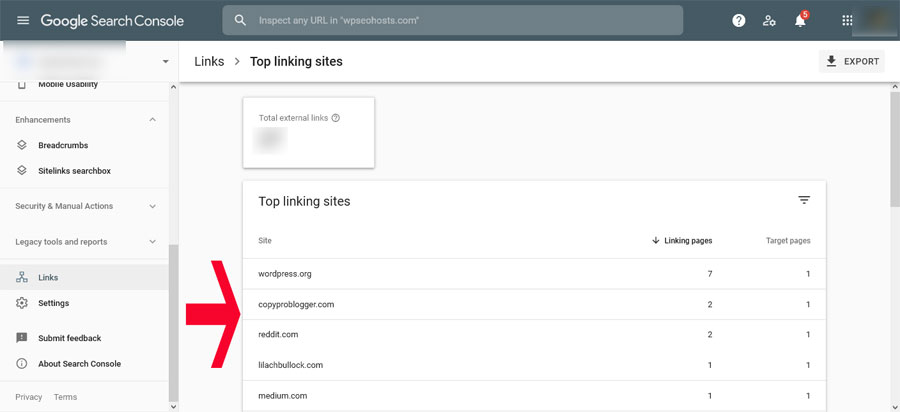Click the sidebar scrollbar thumb
This screenshot has height=412, width=900.
[x=173, y=323]
